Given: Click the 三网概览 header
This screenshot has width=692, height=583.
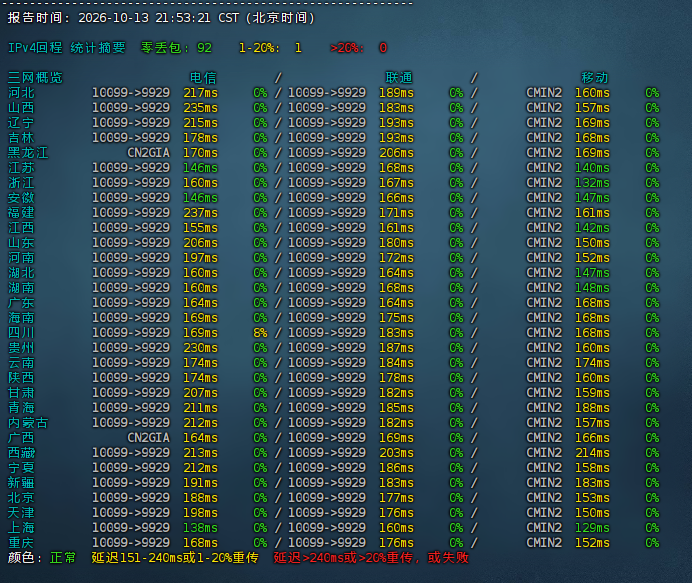Looking at the screenshot, I should [x=35, y=78].
